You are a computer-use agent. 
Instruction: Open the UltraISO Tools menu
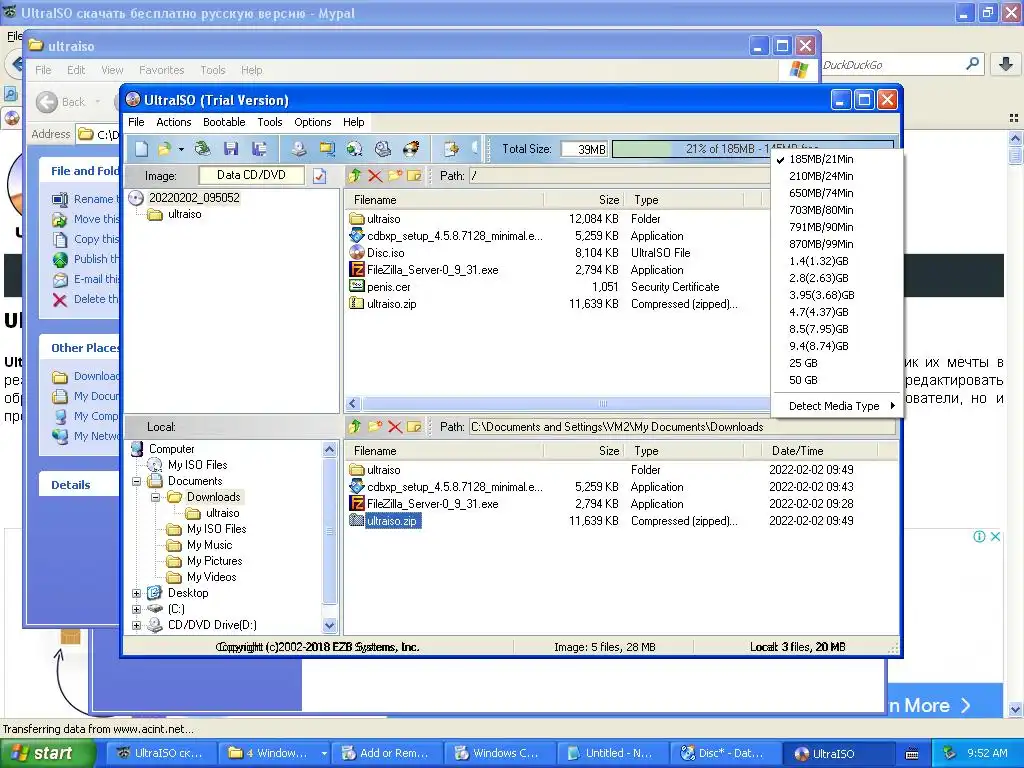click(270, 122)
